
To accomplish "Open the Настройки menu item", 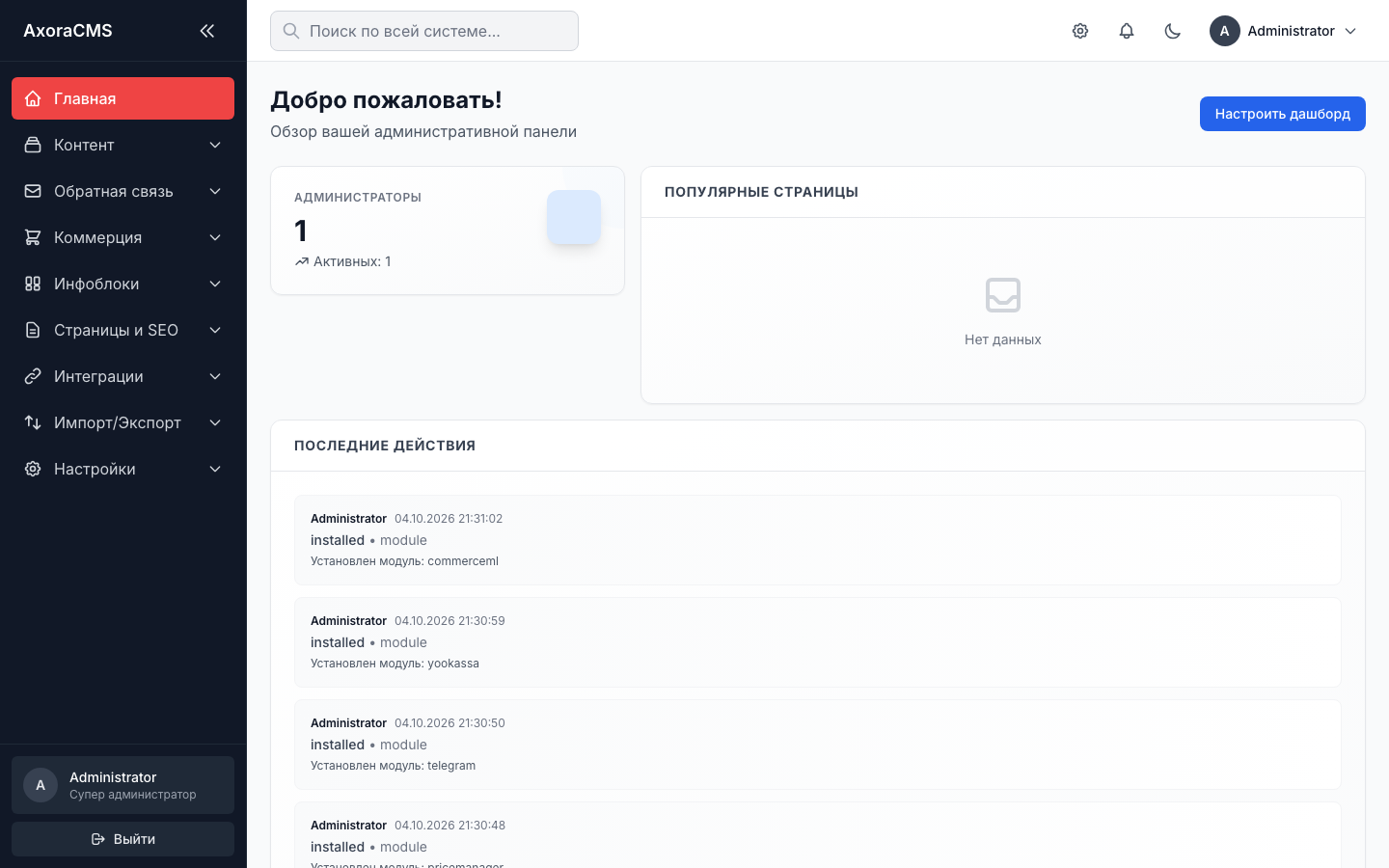I will click(123, 469).
